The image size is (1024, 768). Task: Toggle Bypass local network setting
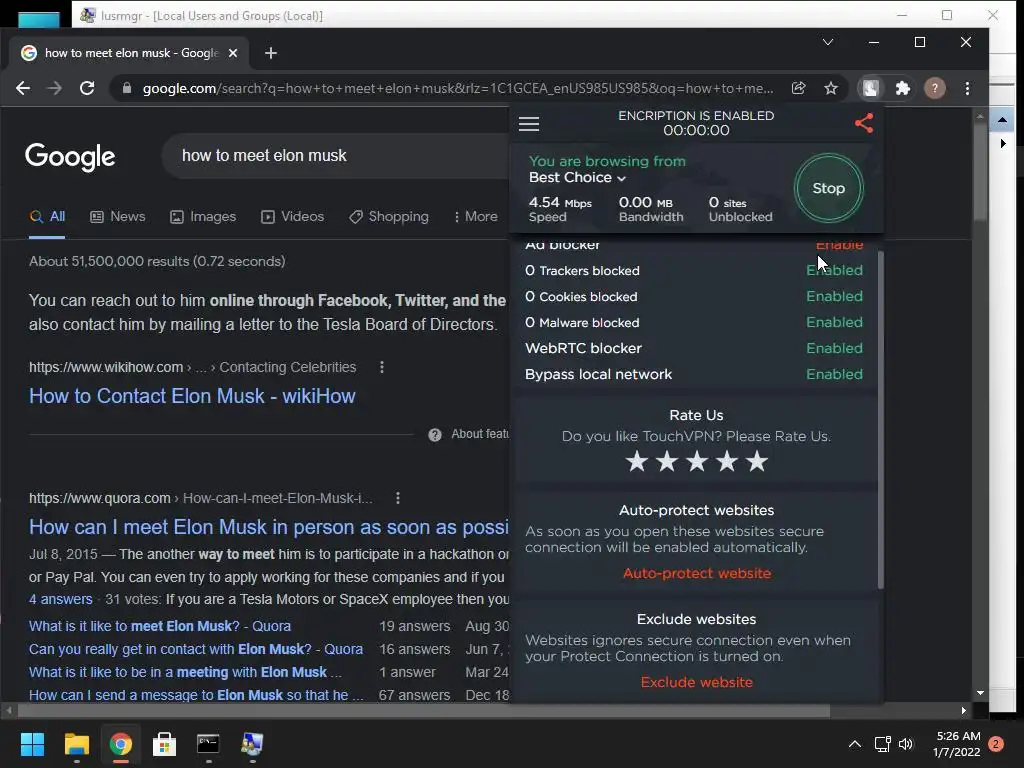834,375
